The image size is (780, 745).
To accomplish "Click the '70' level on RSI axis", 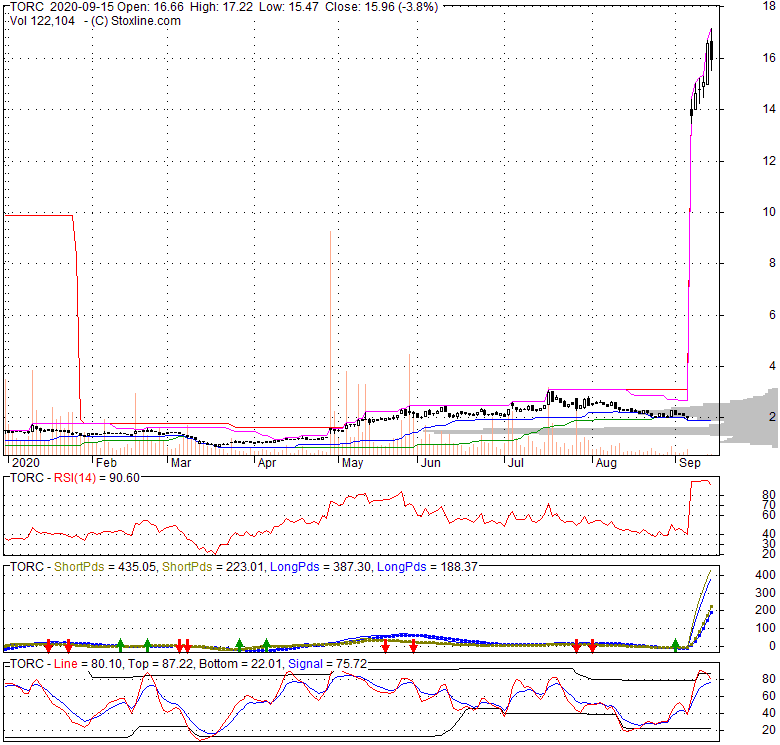I will (x=769, y=505).
